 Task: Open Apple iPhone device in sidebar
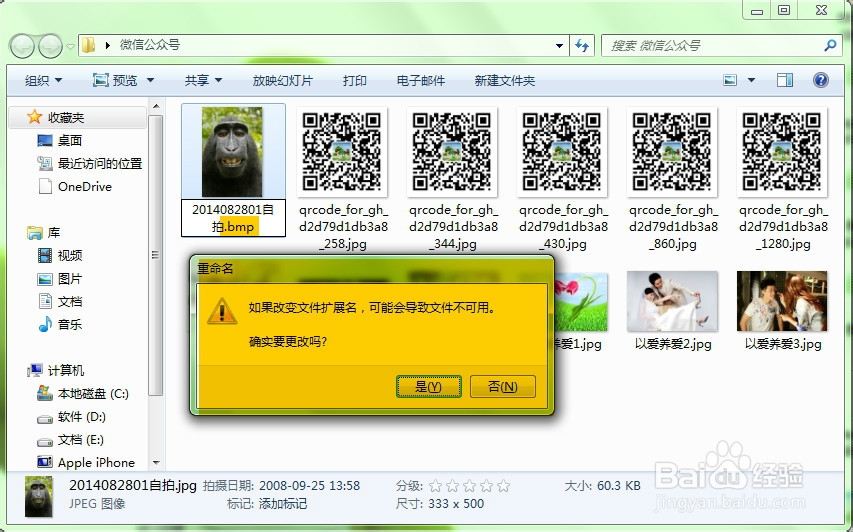pyautogui.click(x=85, y=462)
